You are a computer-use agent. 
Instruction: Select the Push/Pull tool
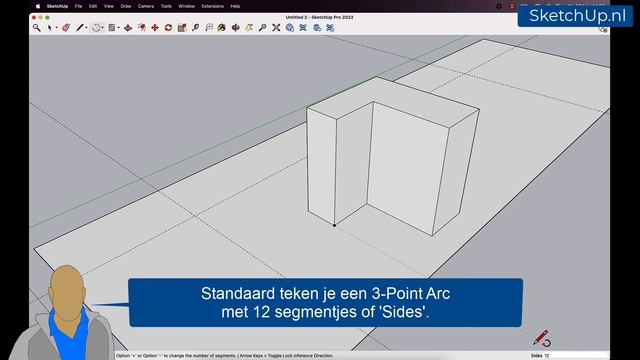(128, 28)
